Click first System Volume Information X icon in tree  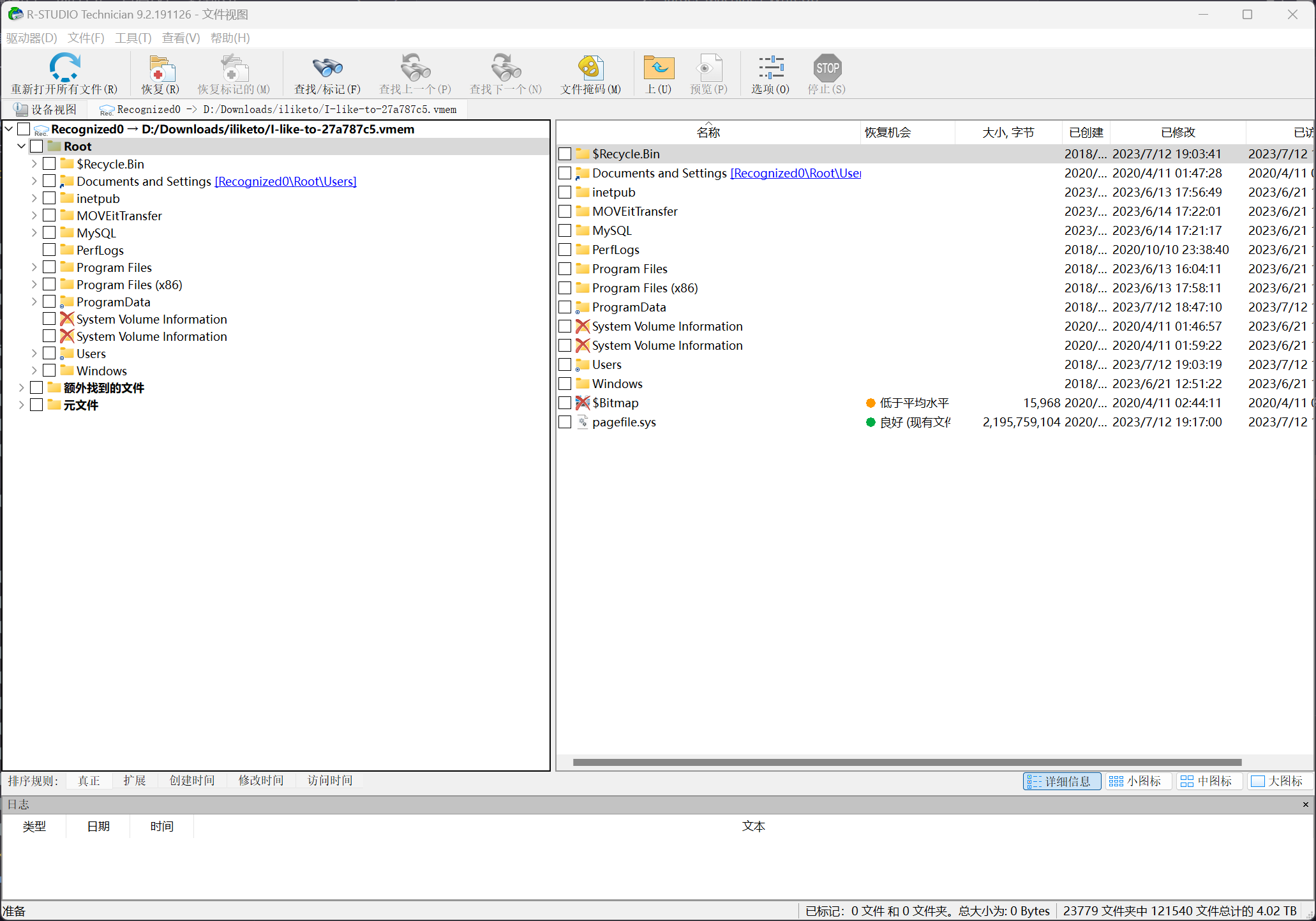coord(67,319)
